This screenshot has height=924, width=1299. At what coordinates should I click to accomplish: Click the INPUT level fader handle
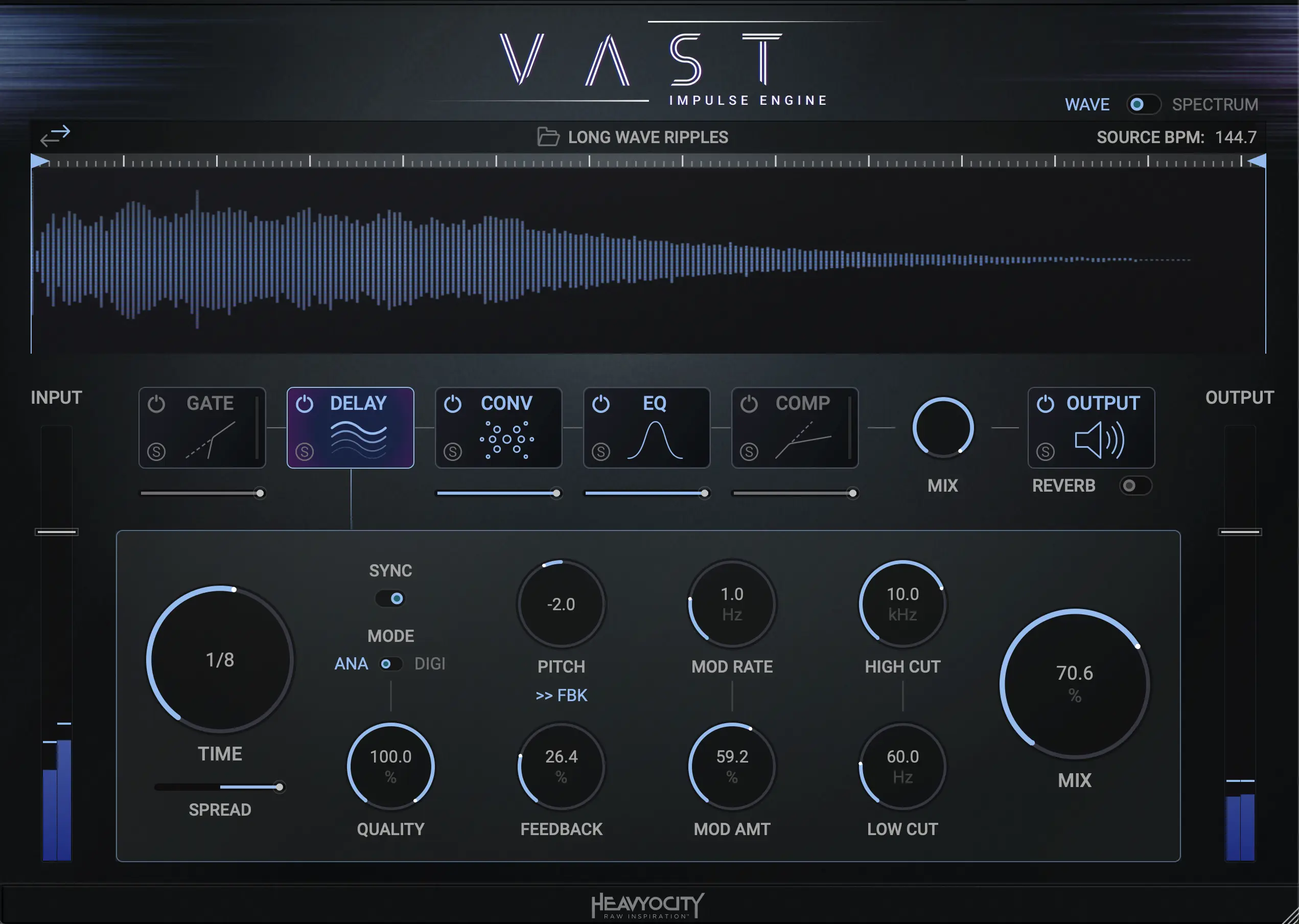coord(56,532)
